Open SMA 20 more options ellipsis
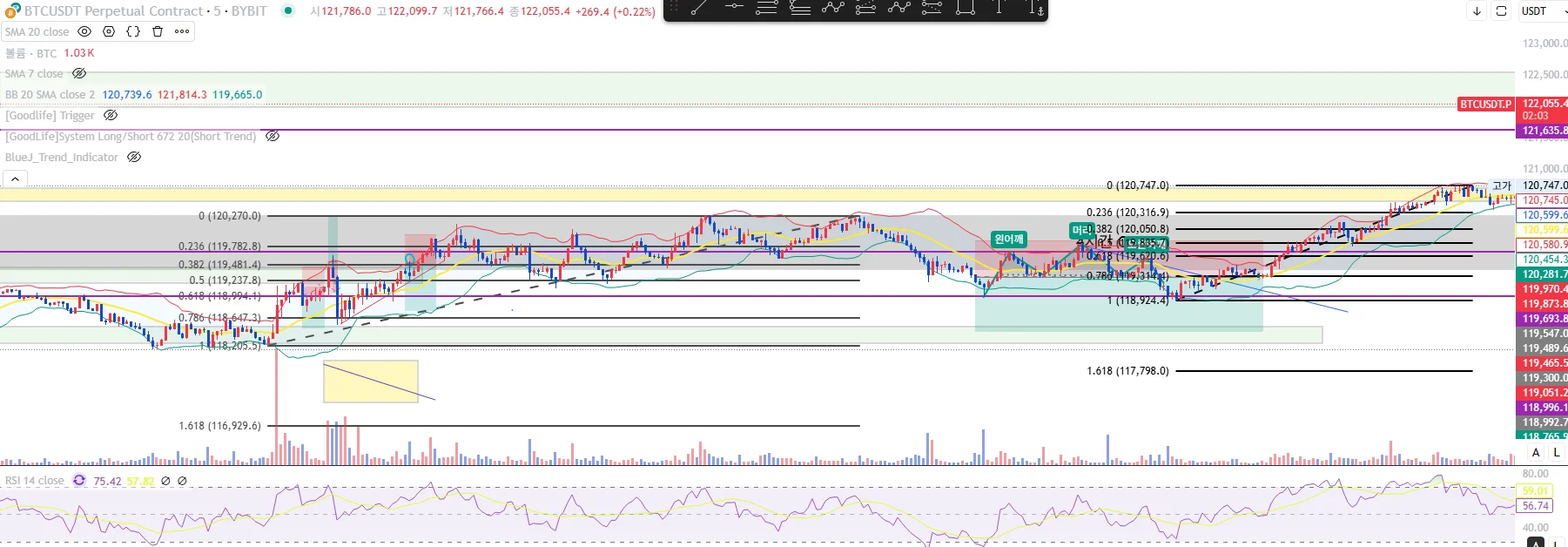The width and height of the screenshot is (1568, 547). (182, 31)
